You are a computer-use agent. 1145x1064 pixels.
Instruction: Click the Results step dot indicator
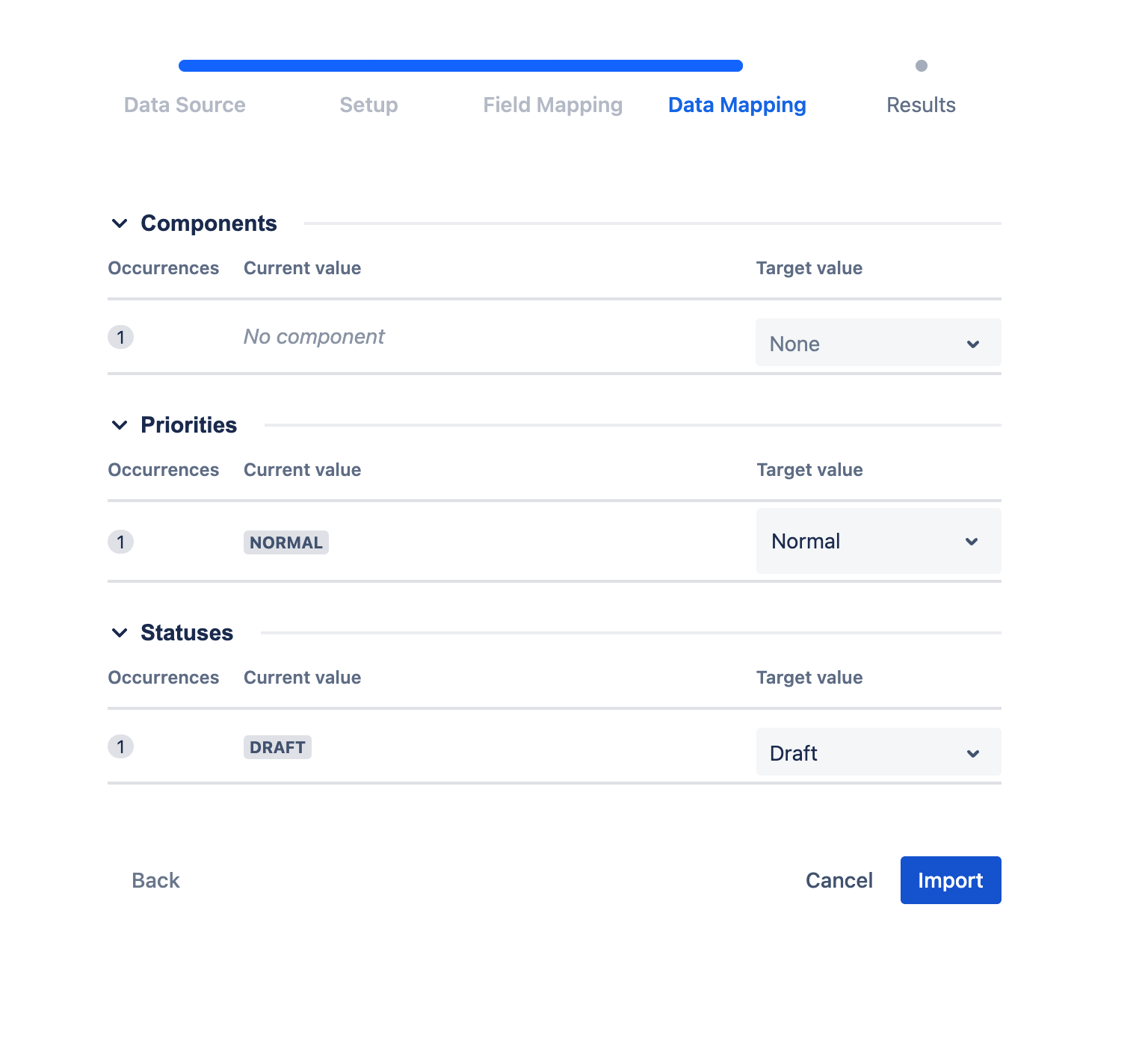(x=922, y=66)
